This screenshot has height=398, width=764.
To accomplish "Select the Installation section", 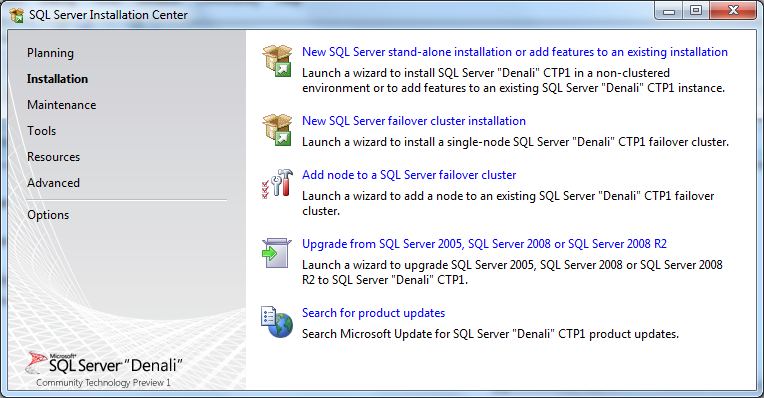I will (57, 79).
